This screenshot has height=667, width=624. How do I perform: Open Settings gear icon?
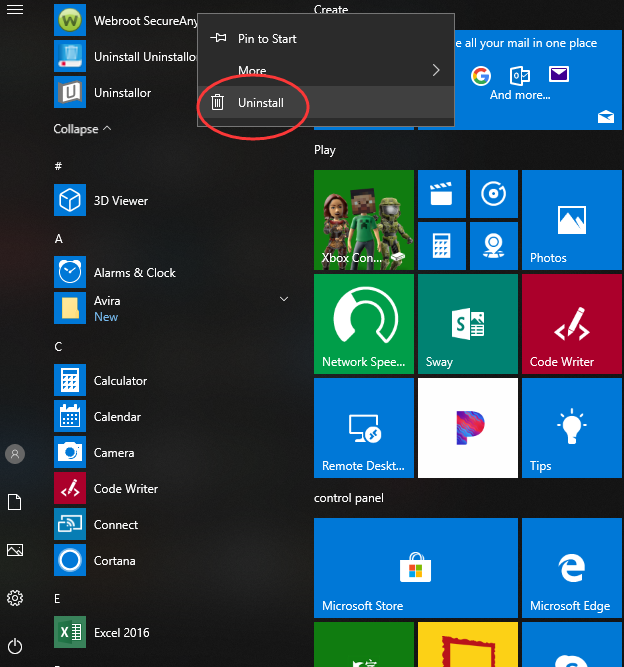(15, 598)
